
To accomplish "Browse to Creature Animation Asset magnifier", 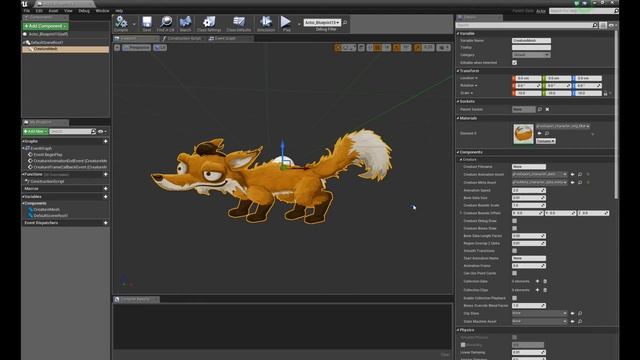I will [580, 174].
